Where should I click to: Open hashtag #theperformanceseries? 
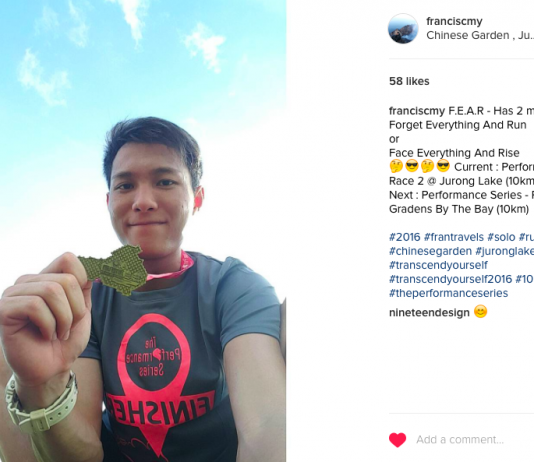coord(449,293)
